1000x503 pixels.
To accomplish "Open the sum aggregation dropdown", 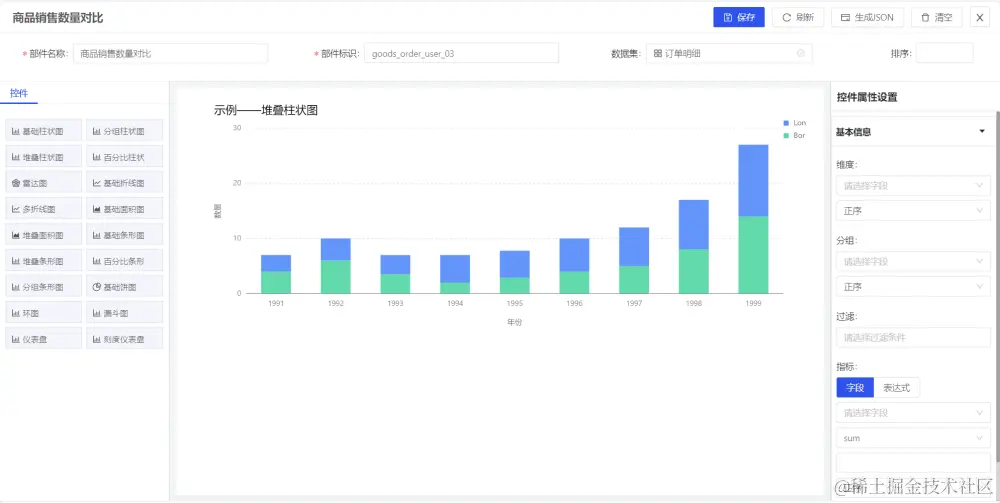I will point(913,439).
